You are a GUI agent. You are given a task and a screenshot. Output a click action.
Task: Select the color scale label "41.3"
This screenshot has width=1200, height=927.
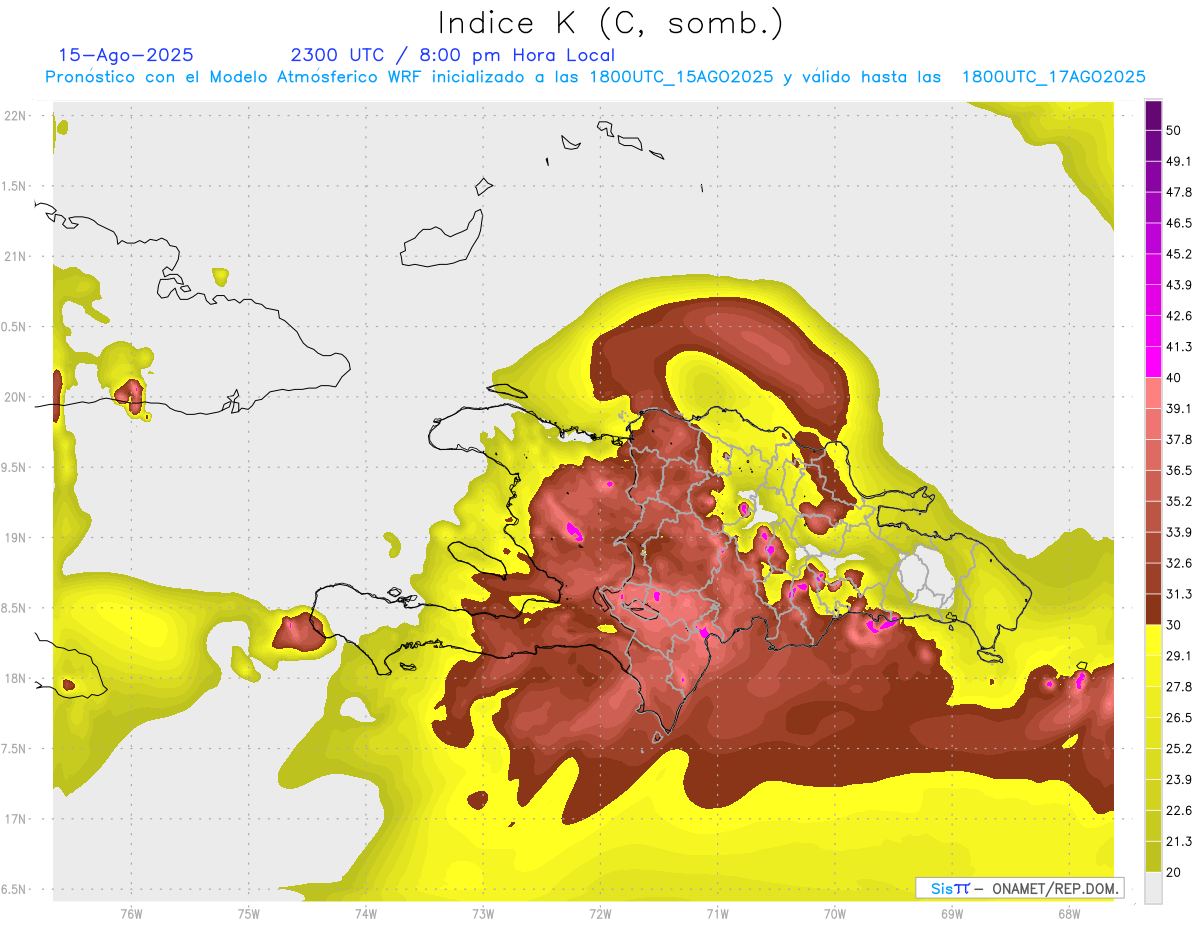point(1179,347)
